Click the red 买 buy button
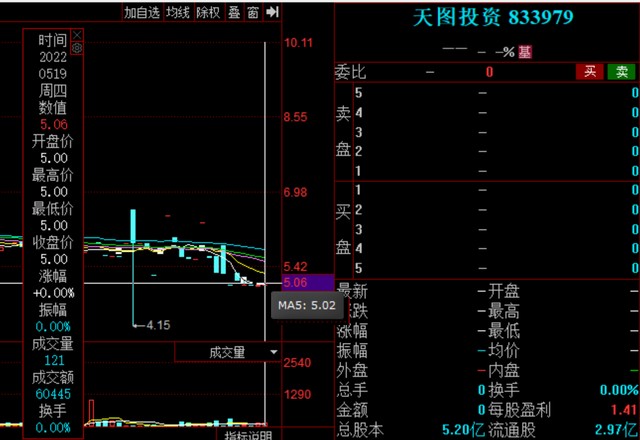Viewport: 640px width, 440px height. pos(590,72)
